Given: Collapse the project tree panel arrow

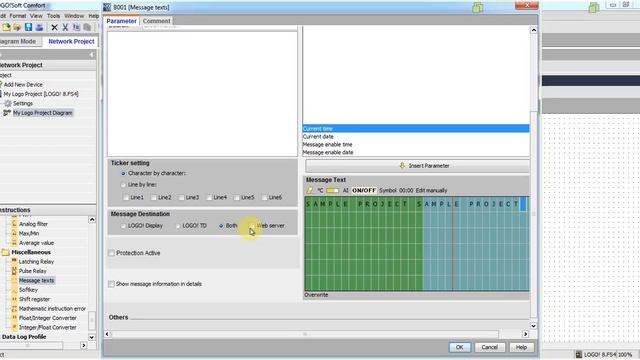Looking at the screenshot, I should (x=91, y=55).
